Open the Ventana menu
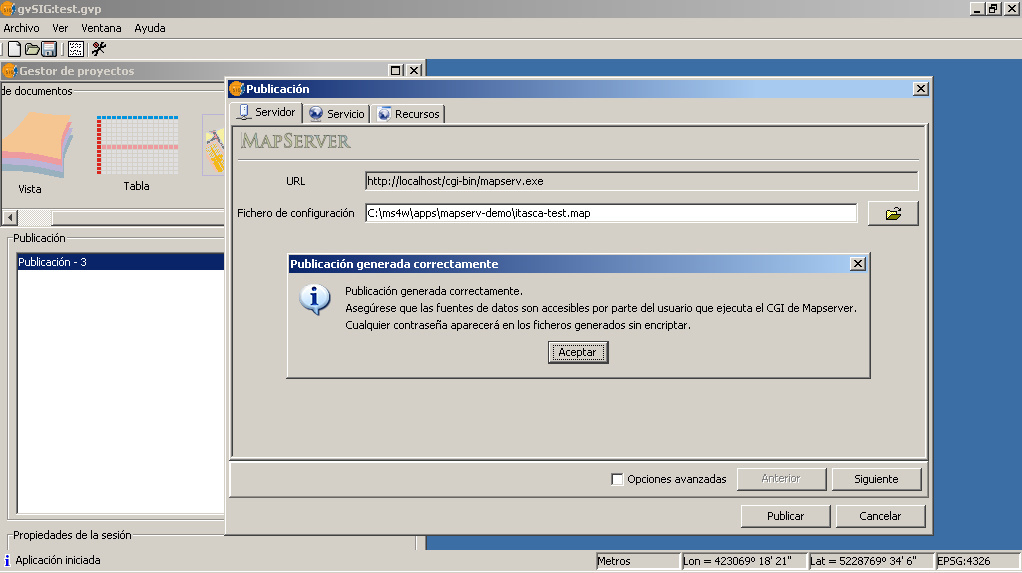The width and height of the screenshot is (1022, 573). [x=101, y=28]
